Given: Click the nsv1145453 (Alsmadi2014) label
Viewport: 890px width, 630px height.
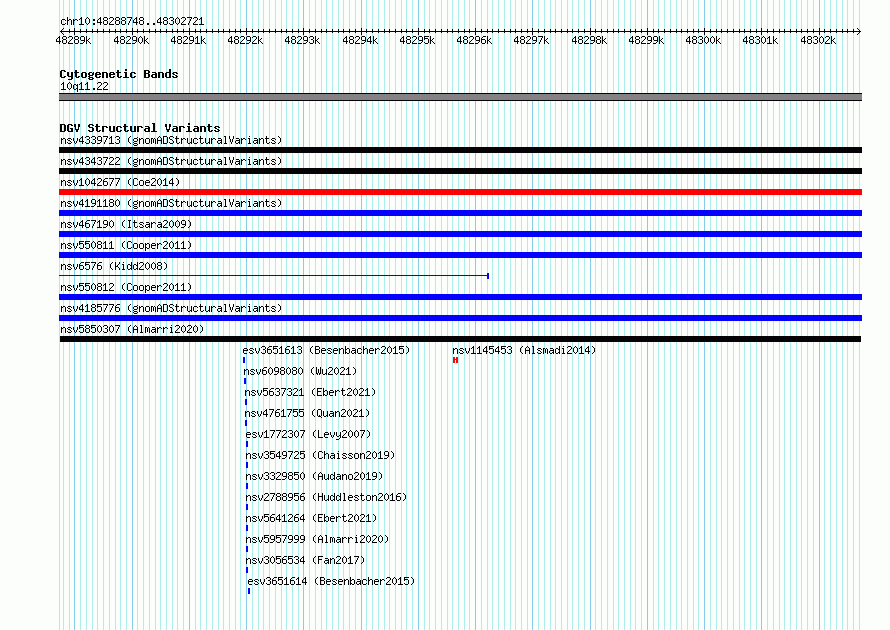Looking at the screenshot, I should pyautogui.click(x=524, y=350).
